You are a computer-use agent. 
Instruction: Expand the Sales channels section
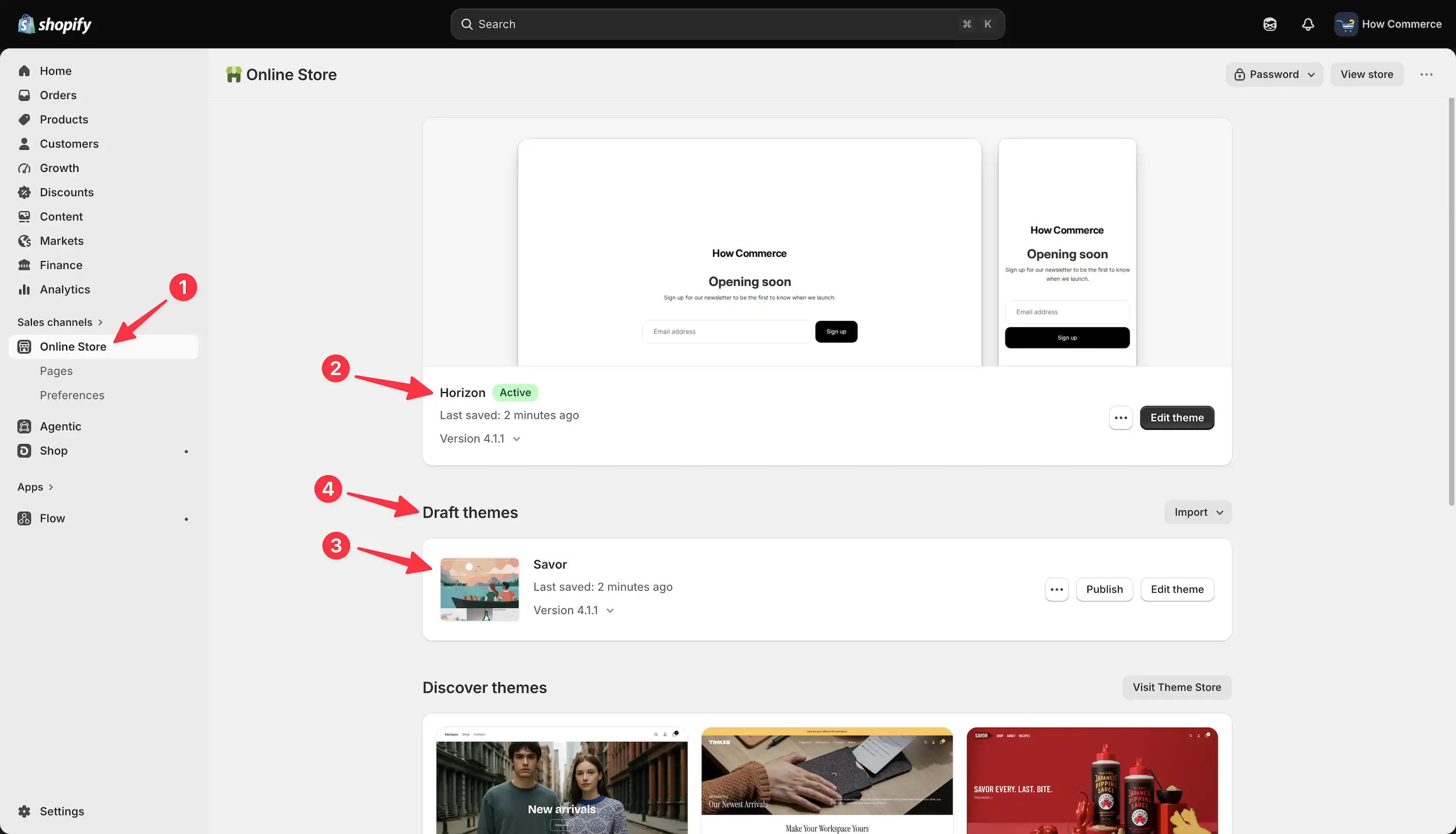(60, 322)
